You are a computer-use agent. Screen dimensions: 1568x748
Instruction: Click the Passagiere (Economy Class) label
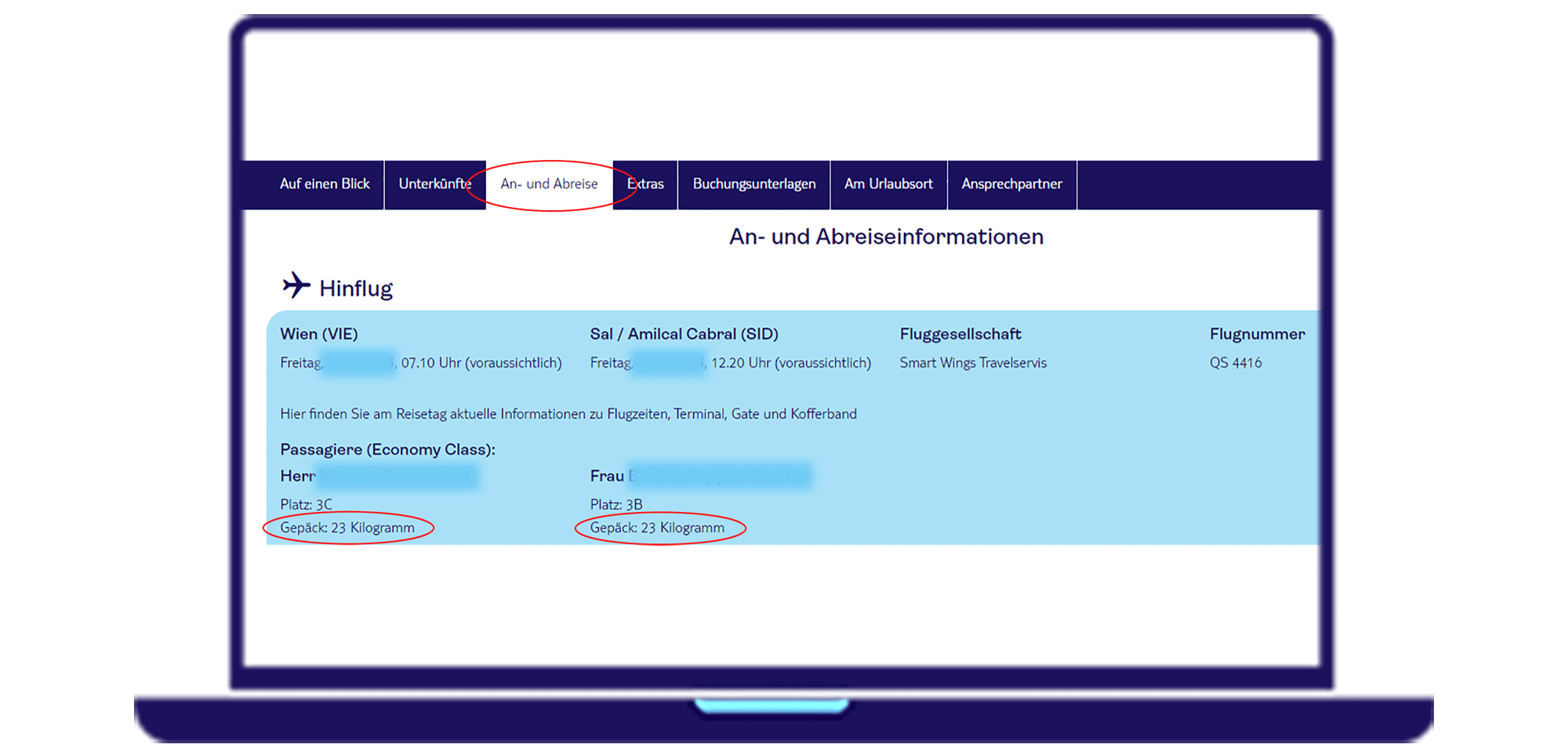387,448
